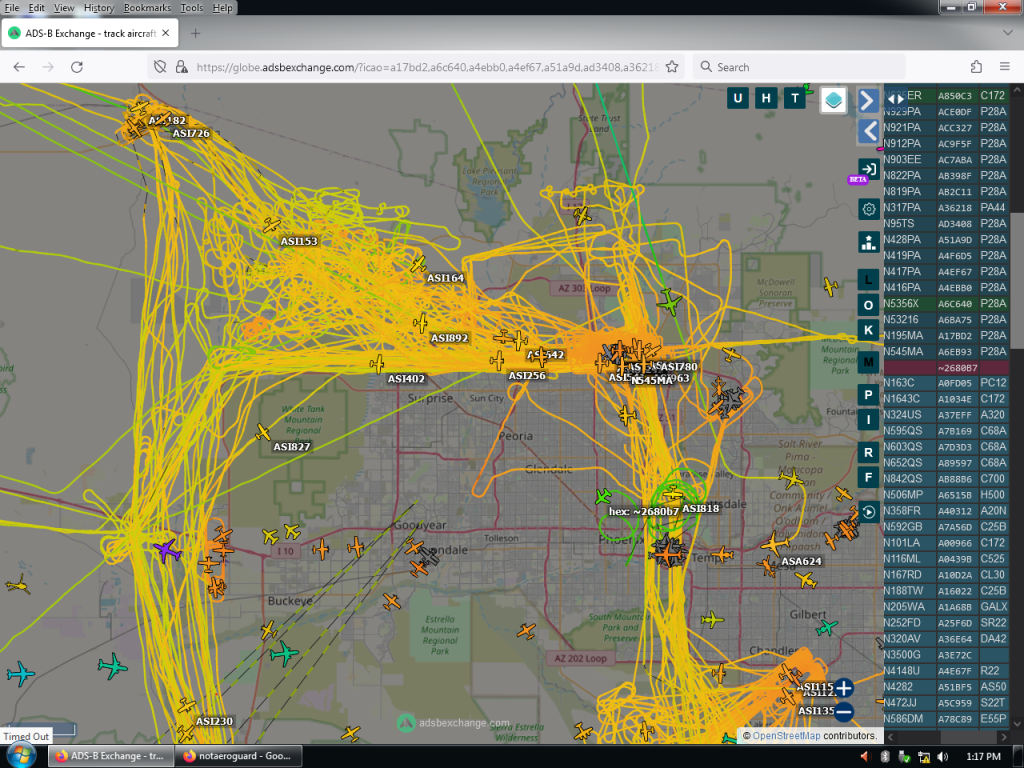The height and width of the screenshot is (768, 1024).
Task: Open the stats leaderboard icon
Action: (x=869, y=242)
